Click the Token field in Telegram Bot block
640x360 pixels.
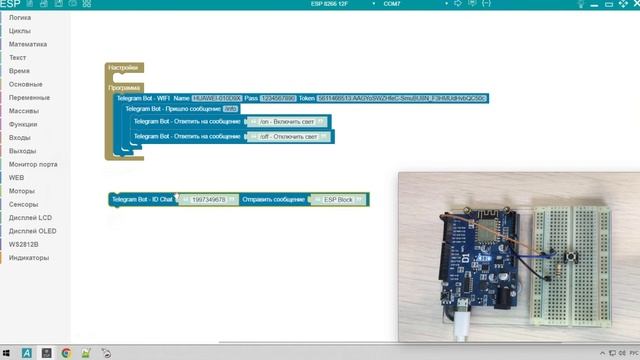pos(402,98)
